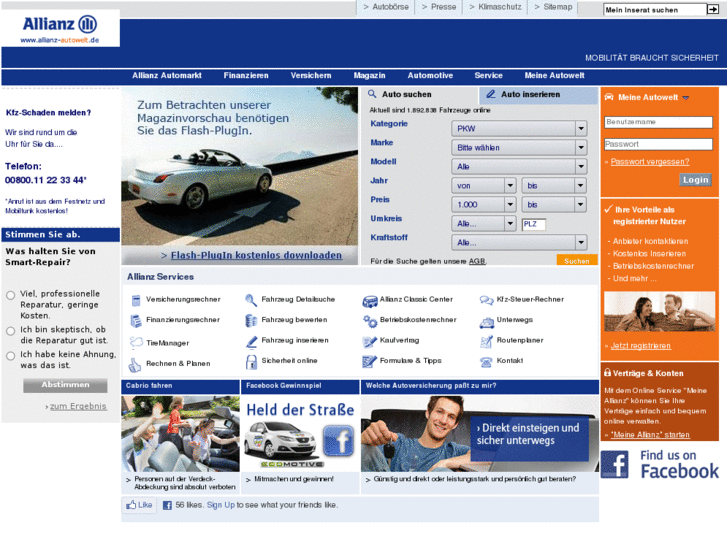727x545 pixels.
Task: Click the PLZ input field
Action: coord(534,224)
